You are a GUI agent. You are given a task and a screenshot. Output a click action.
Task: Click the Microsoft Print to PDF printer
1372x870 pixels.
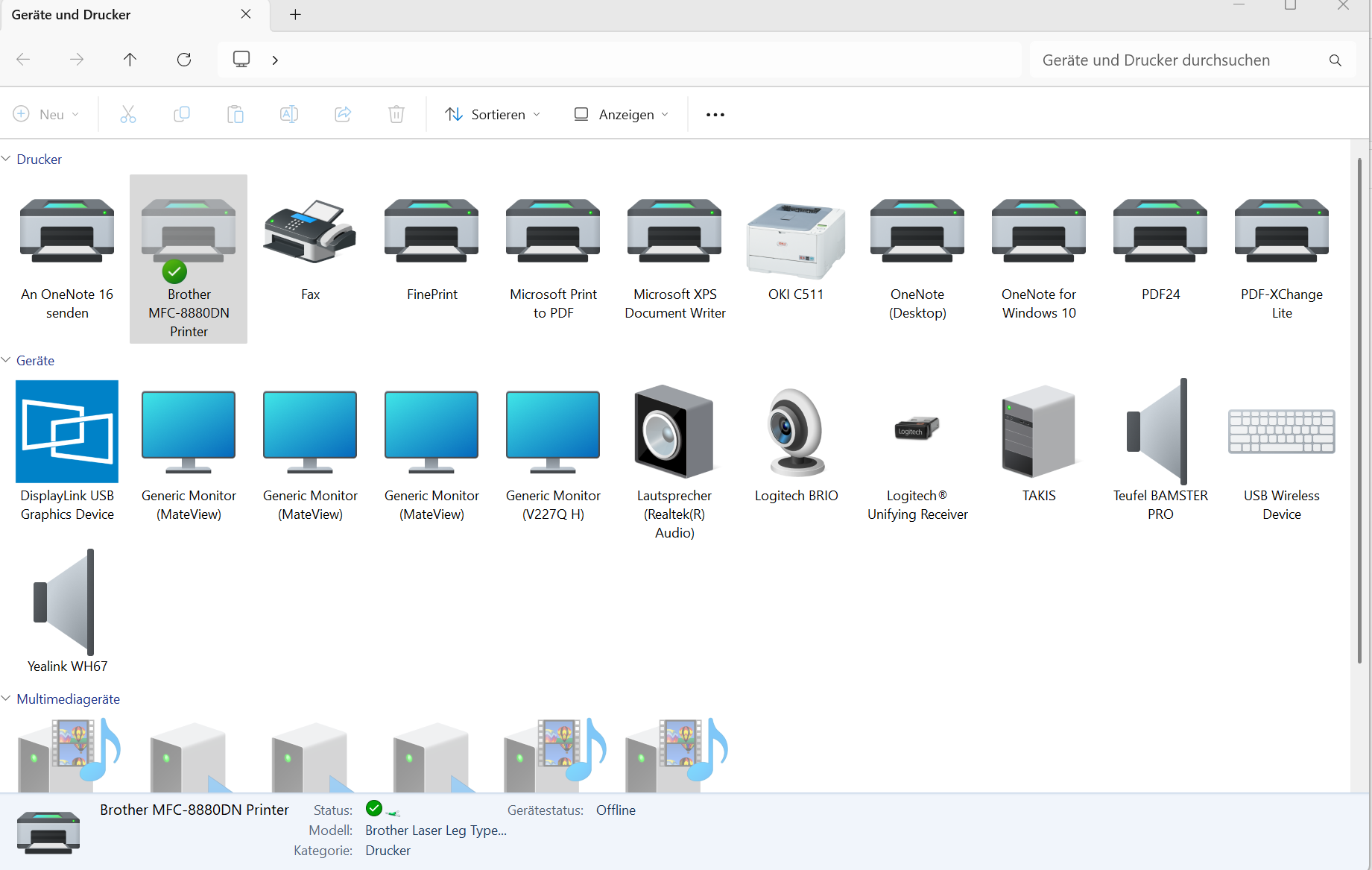click(x=552, y=233)
